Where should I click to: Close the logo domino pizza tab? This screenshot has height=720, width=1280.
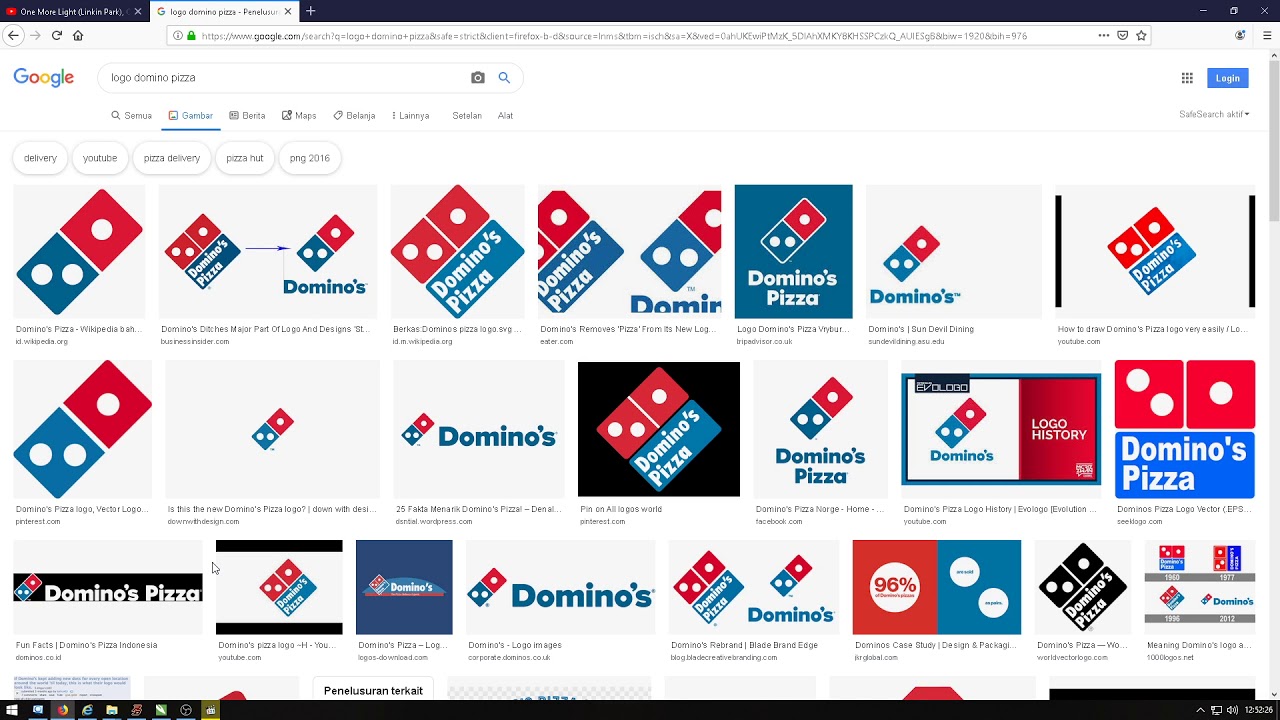coord(288,11)
